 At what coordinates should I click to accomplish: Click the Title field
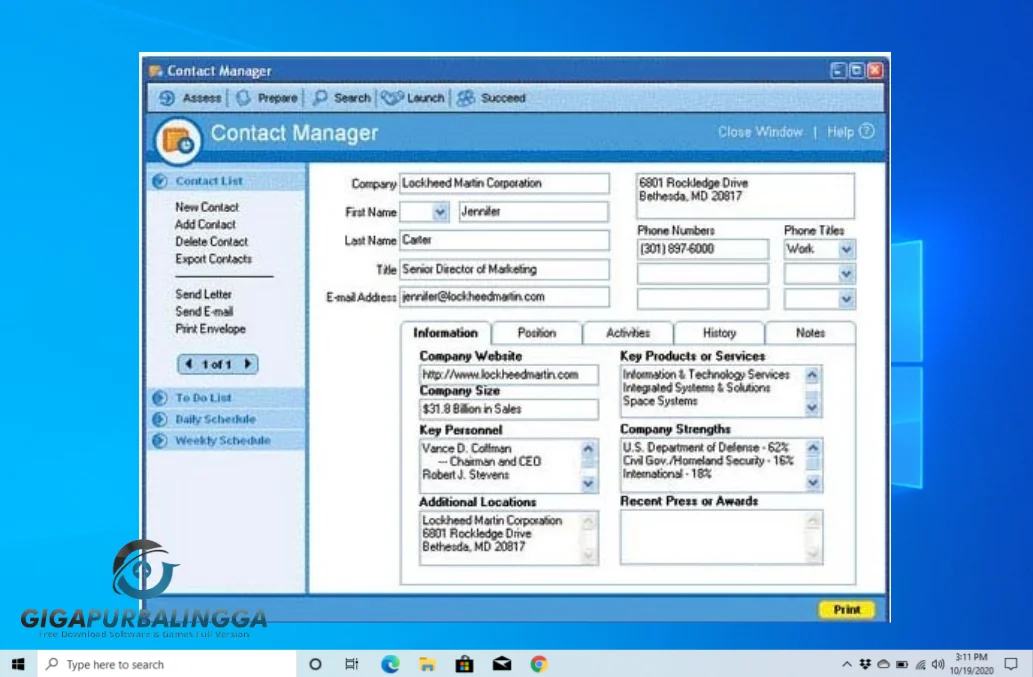pyautogui.click(x=504, y=269)
